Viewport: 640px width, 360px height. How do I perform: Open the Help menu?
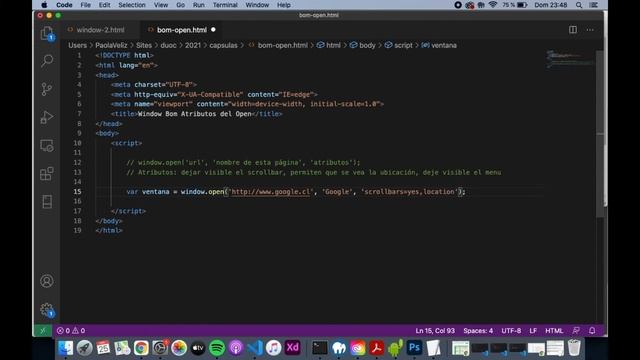click(x=284, y=5)
